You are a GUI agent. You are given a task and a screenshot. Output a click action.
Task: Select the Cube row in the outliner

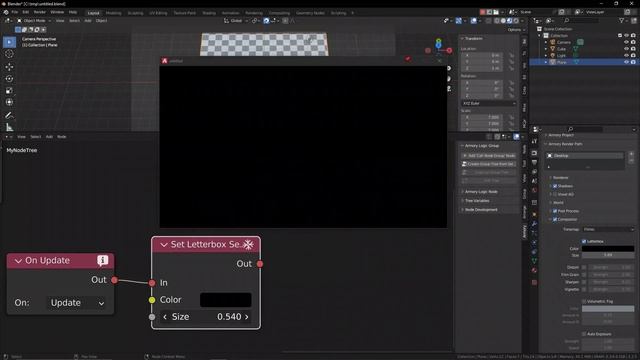[x=583, y=49]
